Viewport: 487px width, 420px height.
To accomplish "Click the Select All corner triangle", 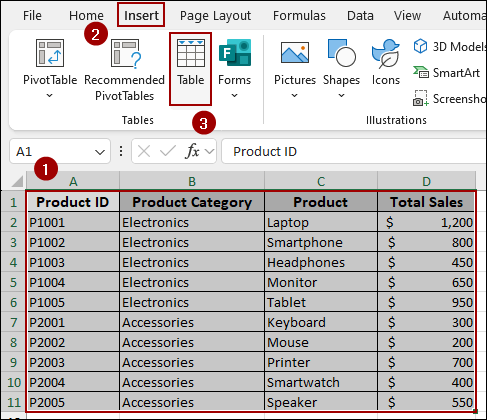I will coord(17,181).
